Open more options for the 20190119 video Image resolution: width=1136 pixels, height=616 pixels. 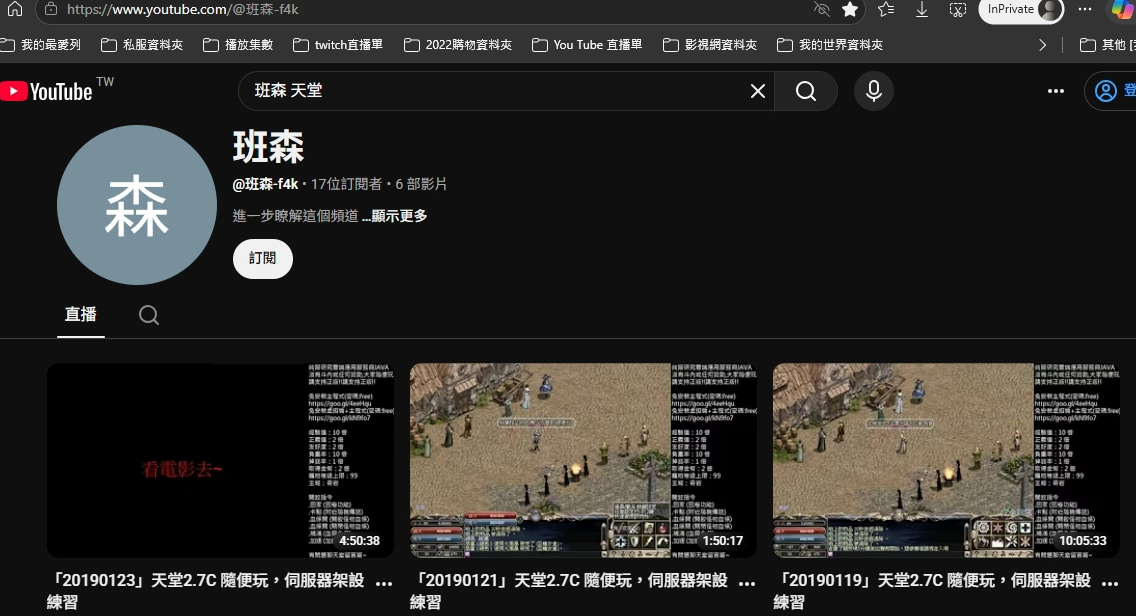pos(1110,583)
